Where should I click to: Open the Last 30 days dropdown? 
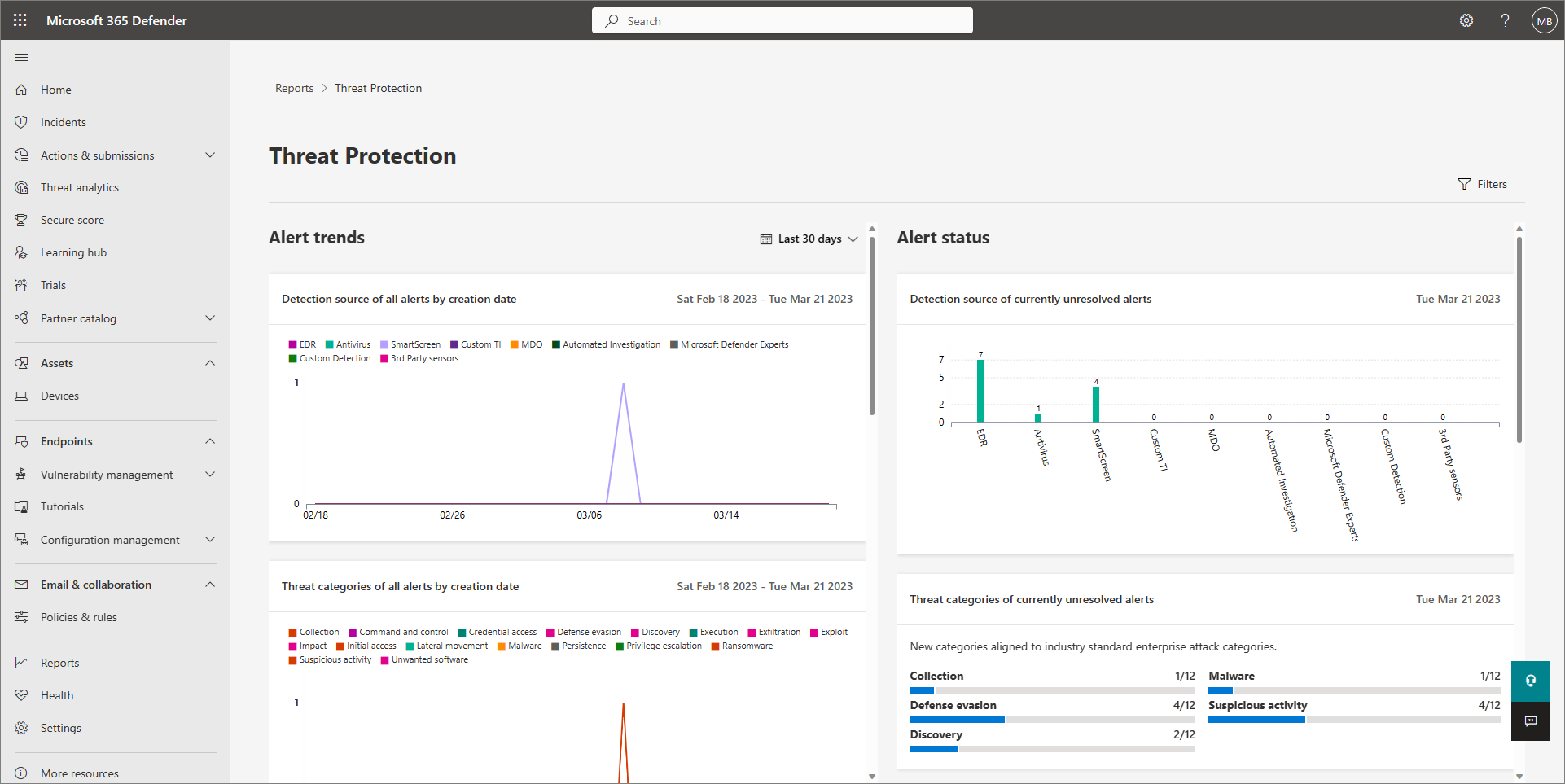click(x=809, y=239)
